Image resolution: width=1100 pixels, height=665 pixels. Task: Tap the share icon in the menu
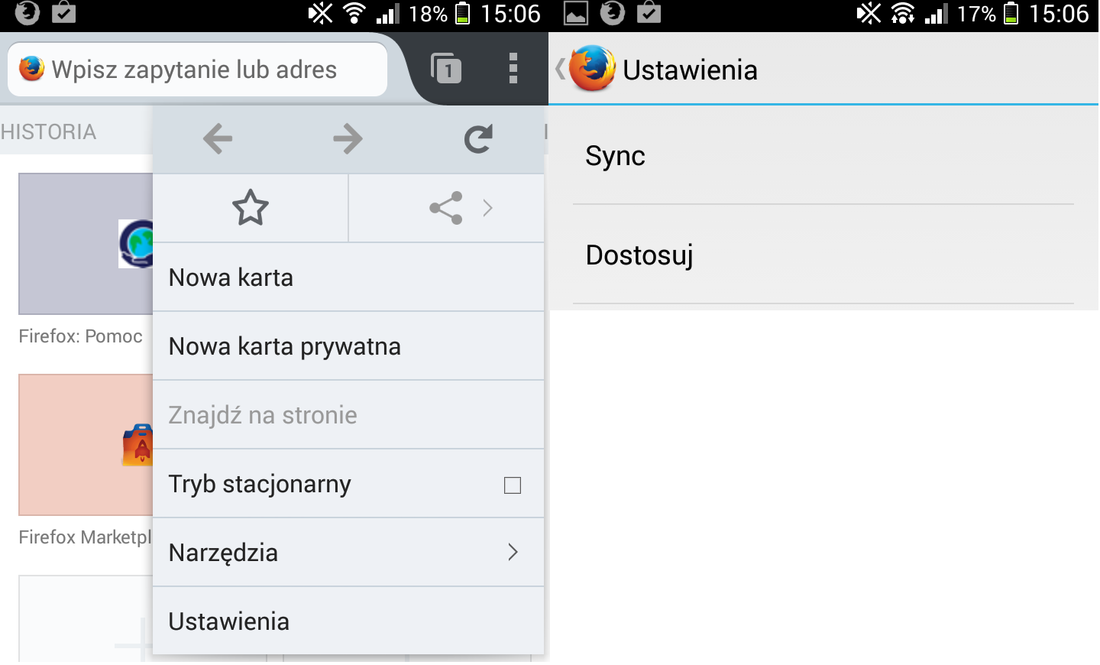click(446, 208)
